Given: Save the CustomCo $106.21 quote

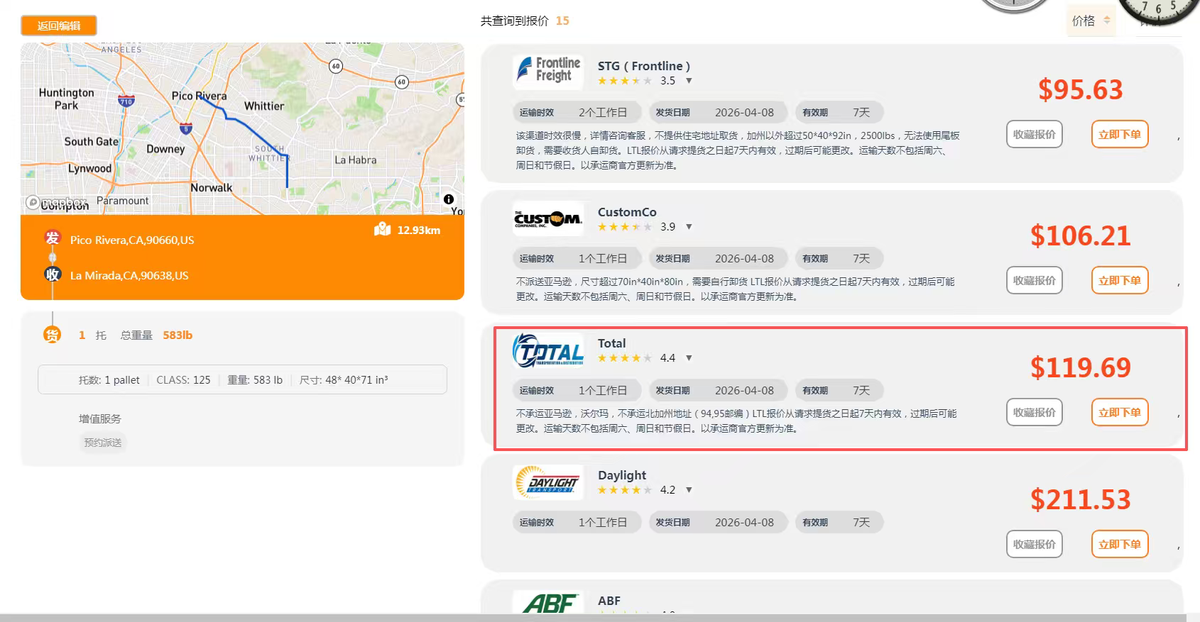Looking at the screenshot, I should pos(1034,281).
